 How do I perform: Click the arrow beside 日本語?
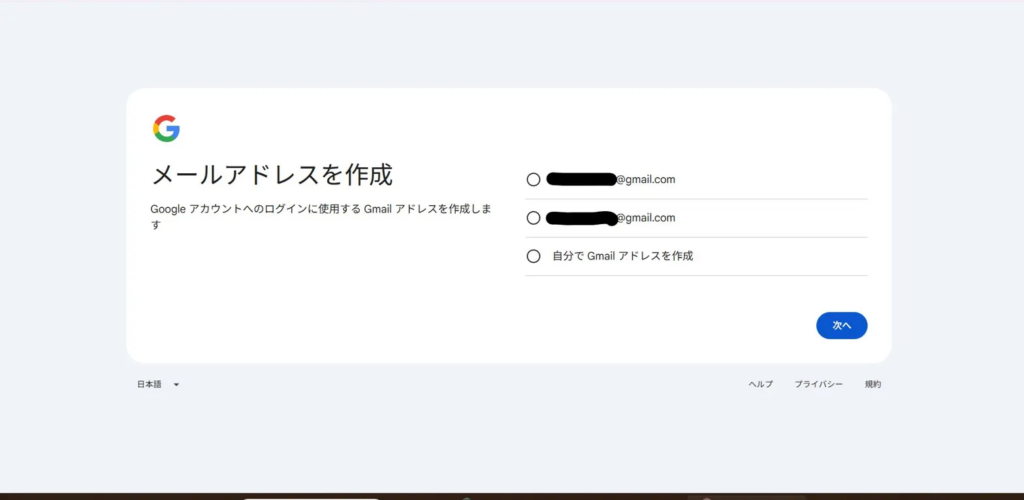tap(176, 385)
